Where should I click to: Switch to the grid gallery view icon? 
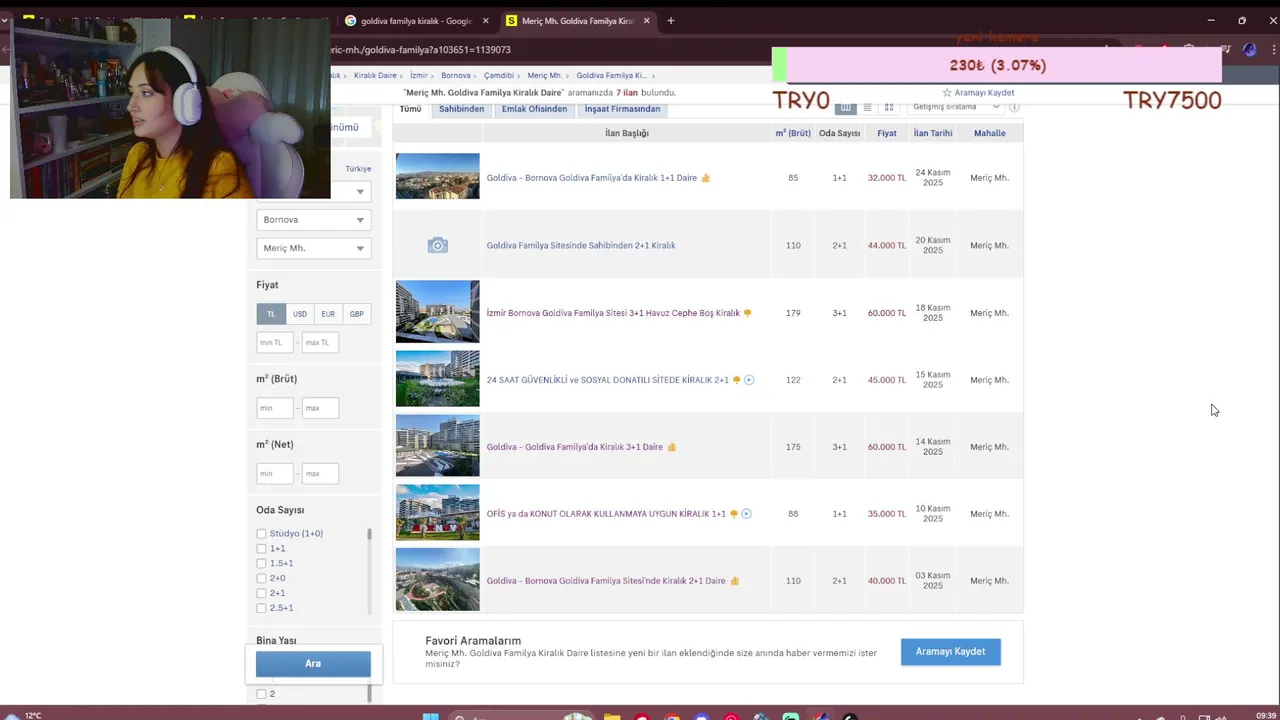pyautogui.click(x=888, y=107)
